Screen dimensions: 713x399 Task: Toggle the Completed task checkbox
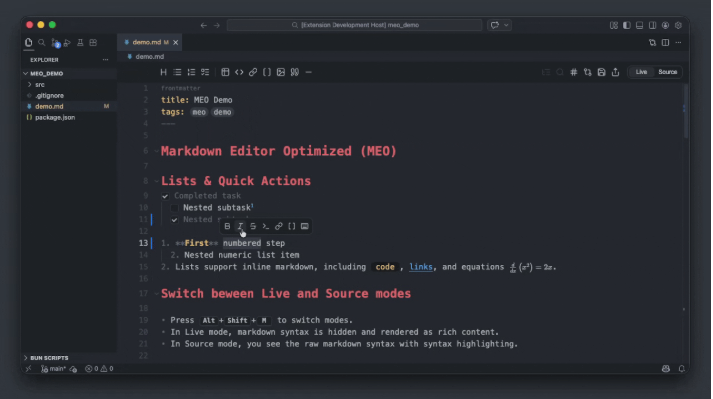165,196
